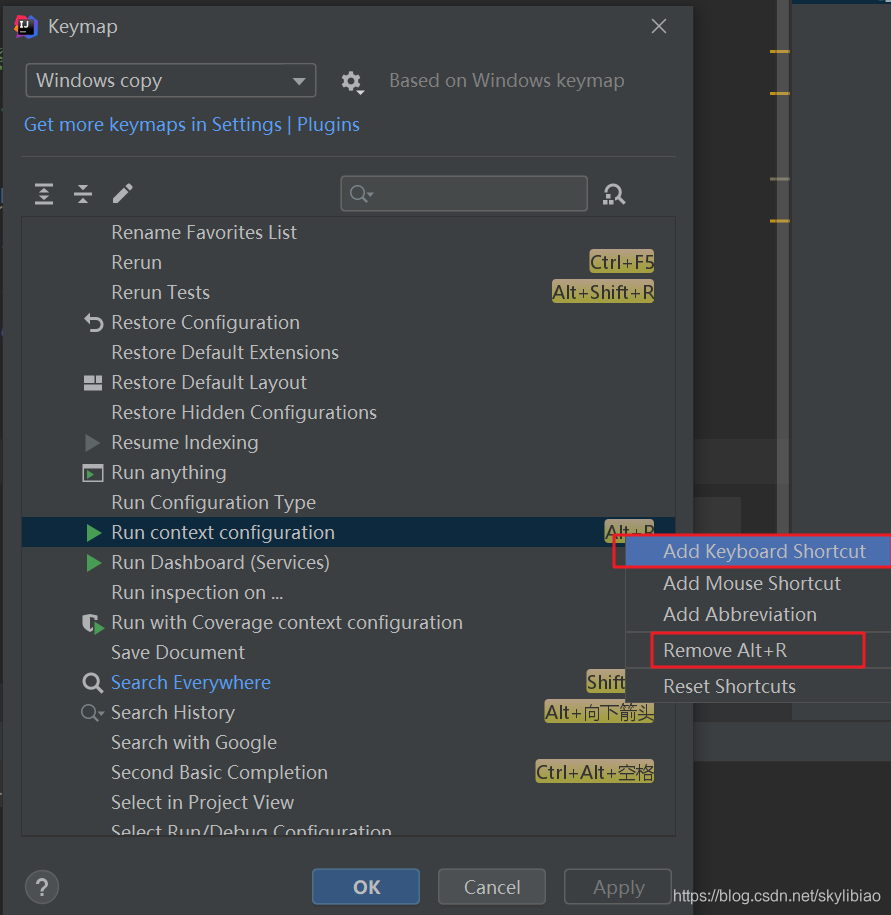Open the keymap gear options menu
Viewport: 891px width, 915px height.
coord(352,82)
